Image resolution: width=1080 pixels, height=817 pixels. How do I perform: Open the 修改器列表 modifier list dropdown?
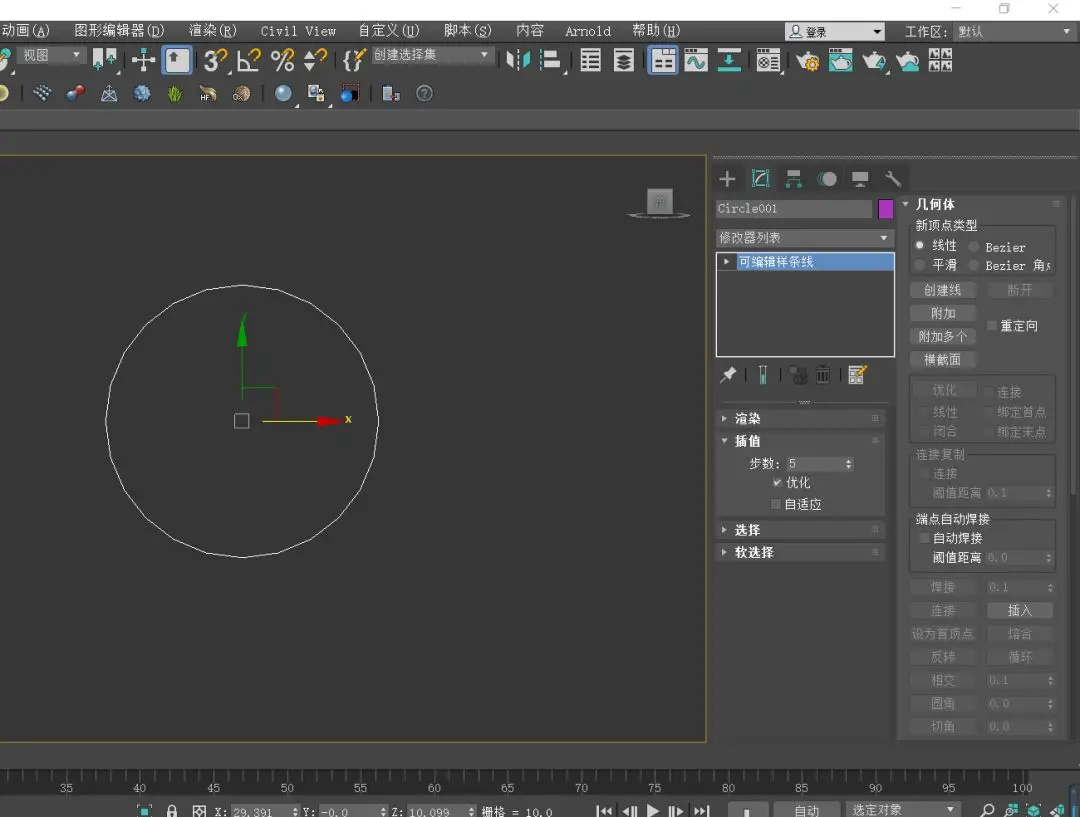pos(804,238)
